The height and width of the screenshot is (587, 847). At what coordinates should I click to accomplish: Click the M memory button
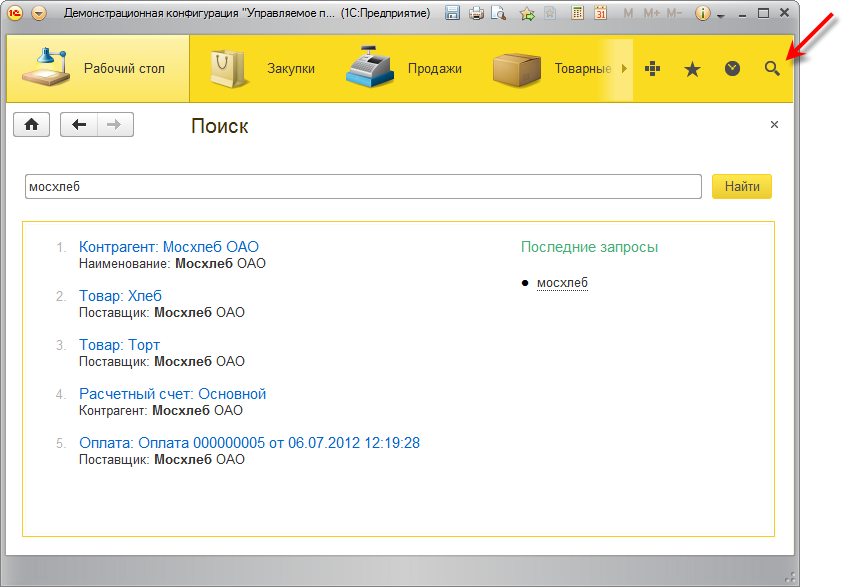coord(628,13)
